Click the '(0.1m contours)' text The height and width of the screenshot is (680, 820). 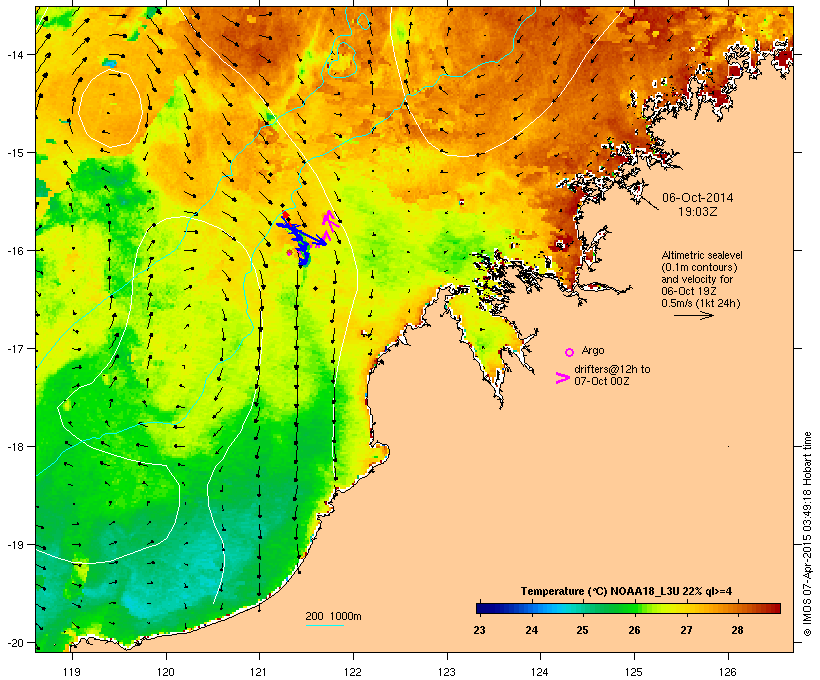699,267
